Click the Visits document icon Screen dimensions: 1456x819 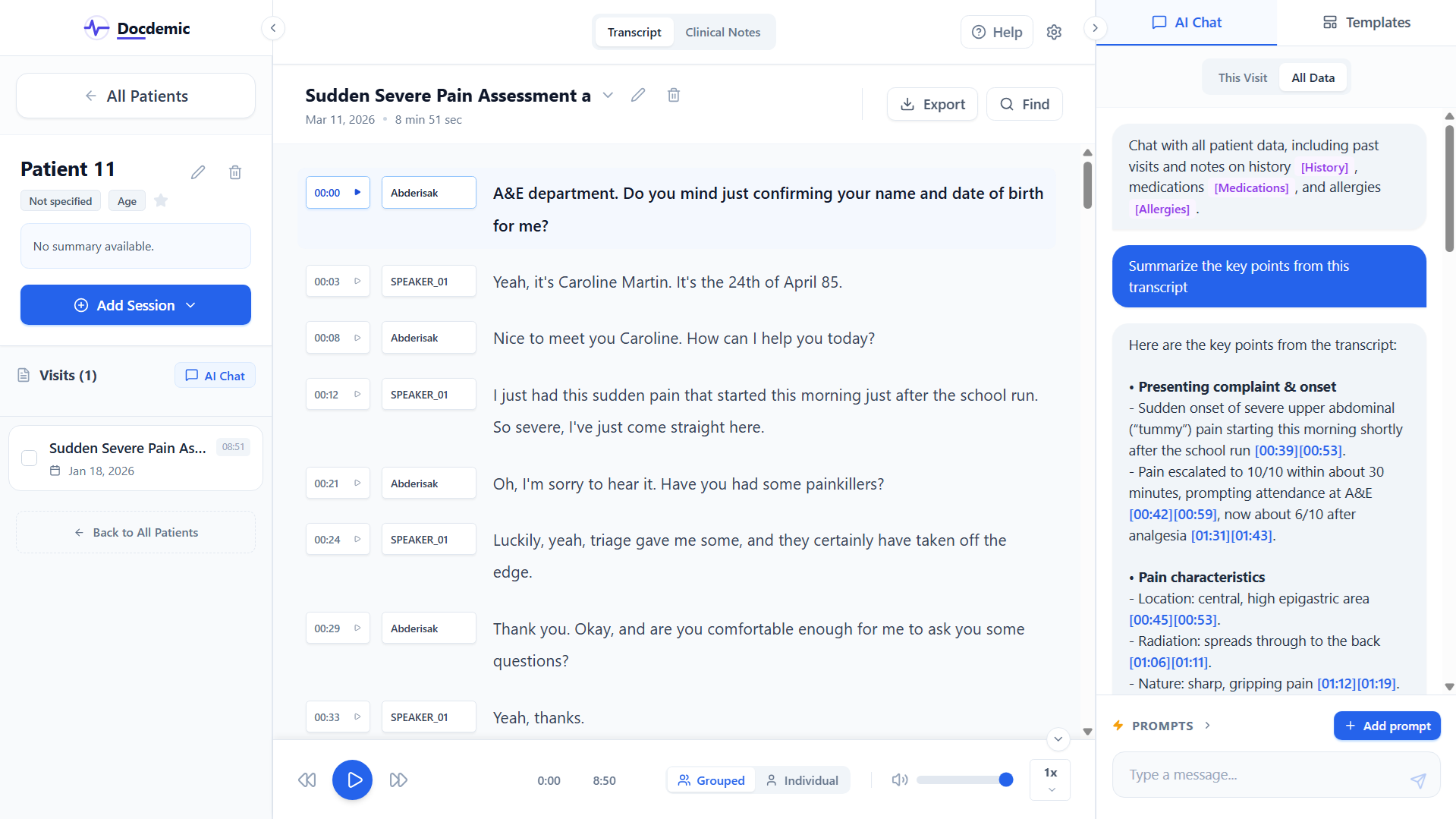[x=24, y=376]
